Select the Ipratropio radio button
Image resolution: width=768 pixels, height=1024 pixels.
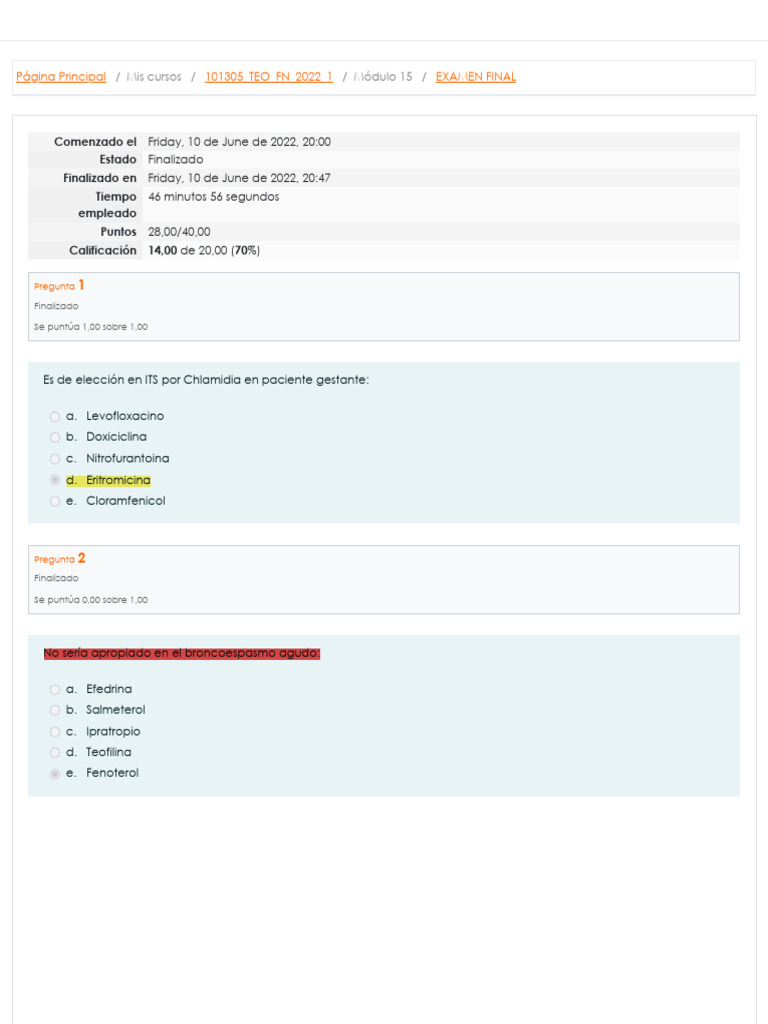coord(55,732)
